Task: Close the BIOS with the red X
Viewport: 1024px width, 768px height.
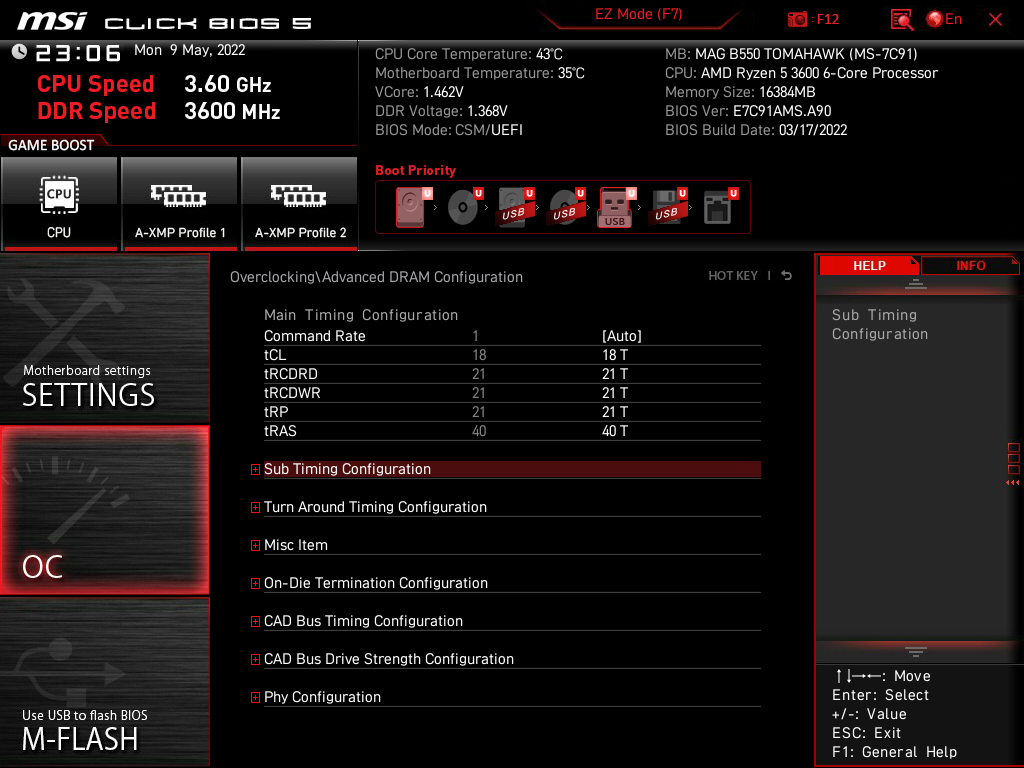Action: [x=995, y=20]
